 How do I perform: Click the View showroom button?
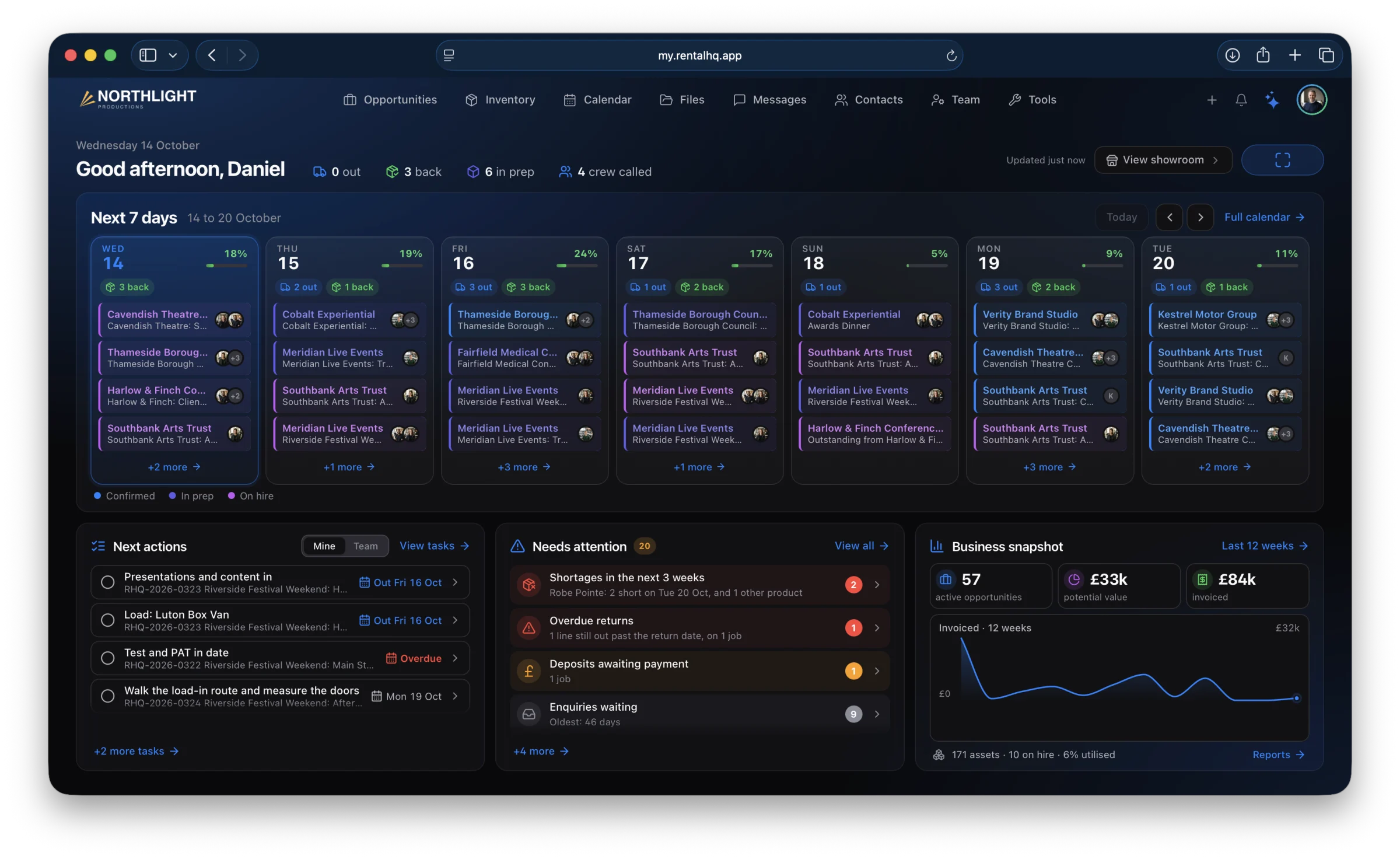point(1163,160)
